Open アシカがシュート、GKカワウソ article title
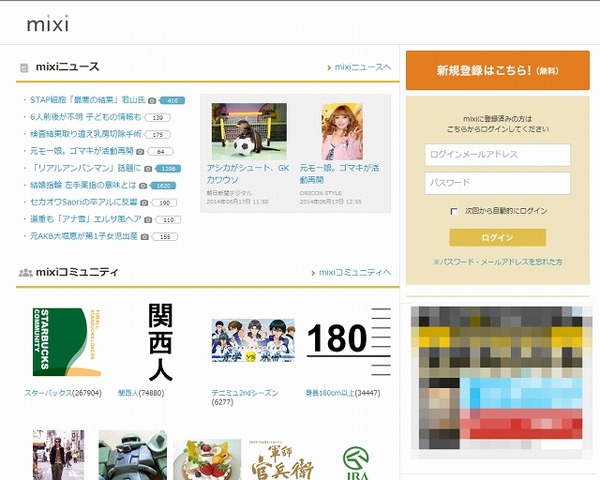Screen dimensions: 600x480 tap(248, 174)
